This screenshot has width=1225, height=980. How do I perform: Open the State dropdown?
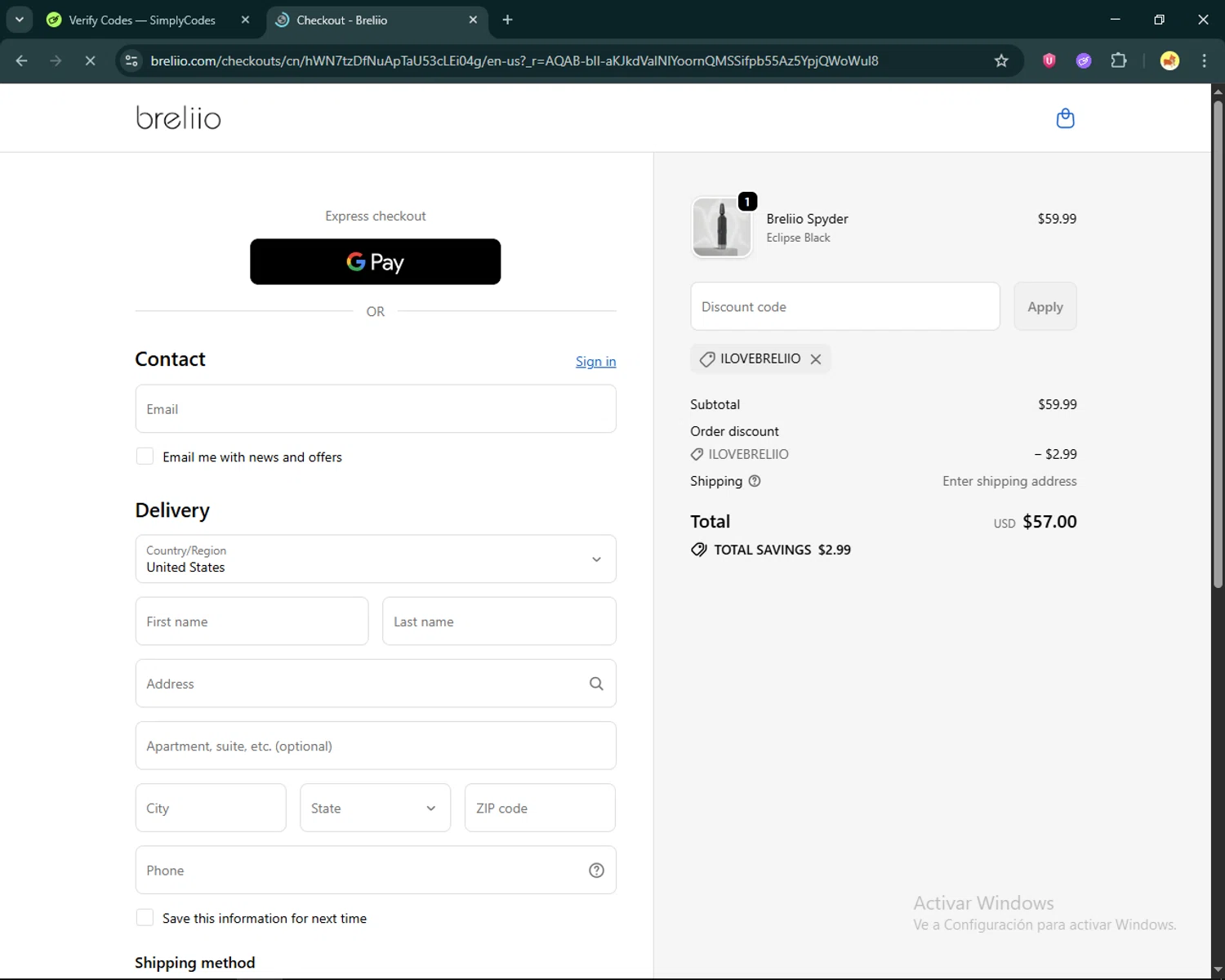pyautogui.click(x=375, y=808)
